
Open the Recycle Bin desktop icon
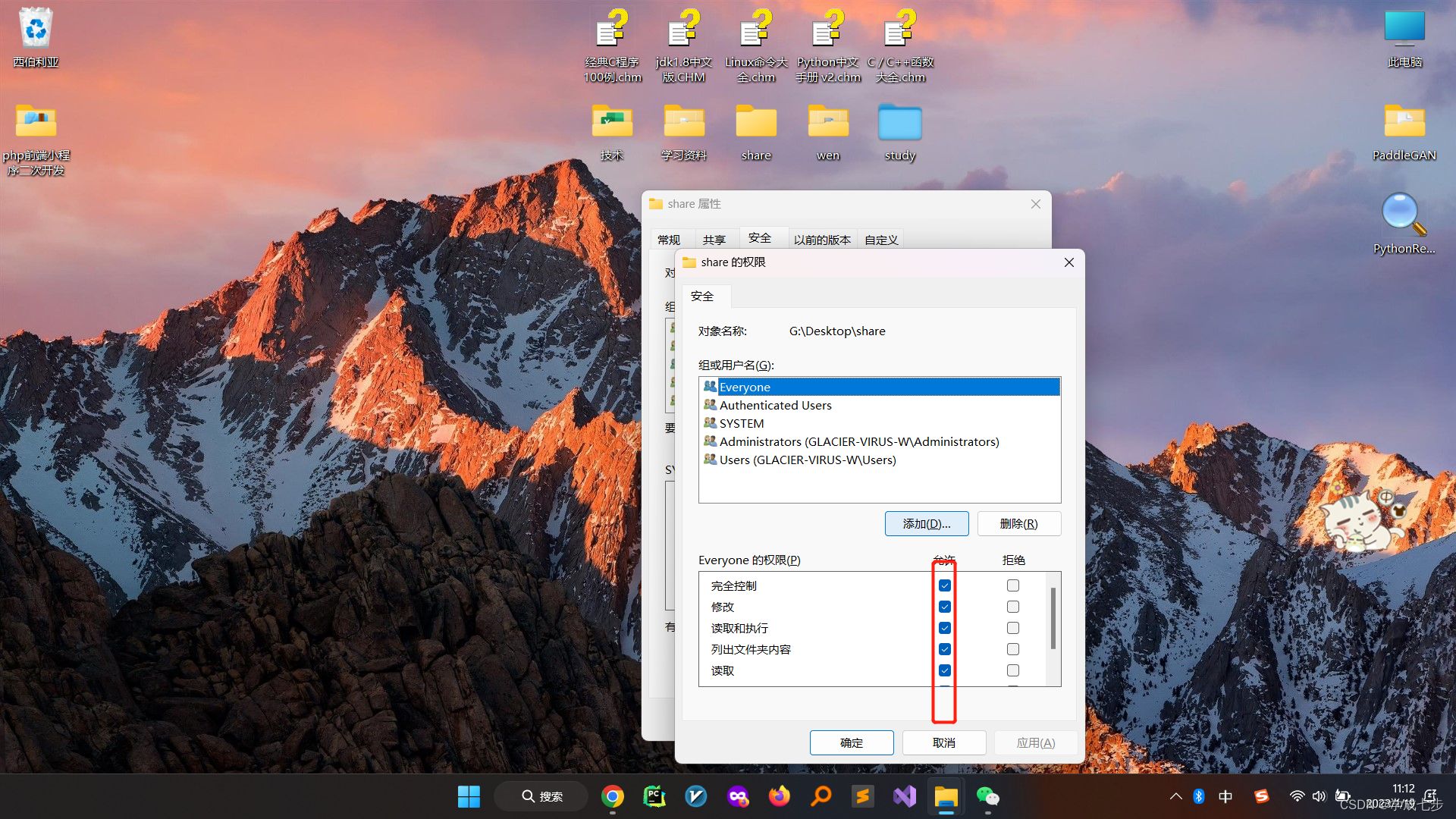tap(36, 30)
